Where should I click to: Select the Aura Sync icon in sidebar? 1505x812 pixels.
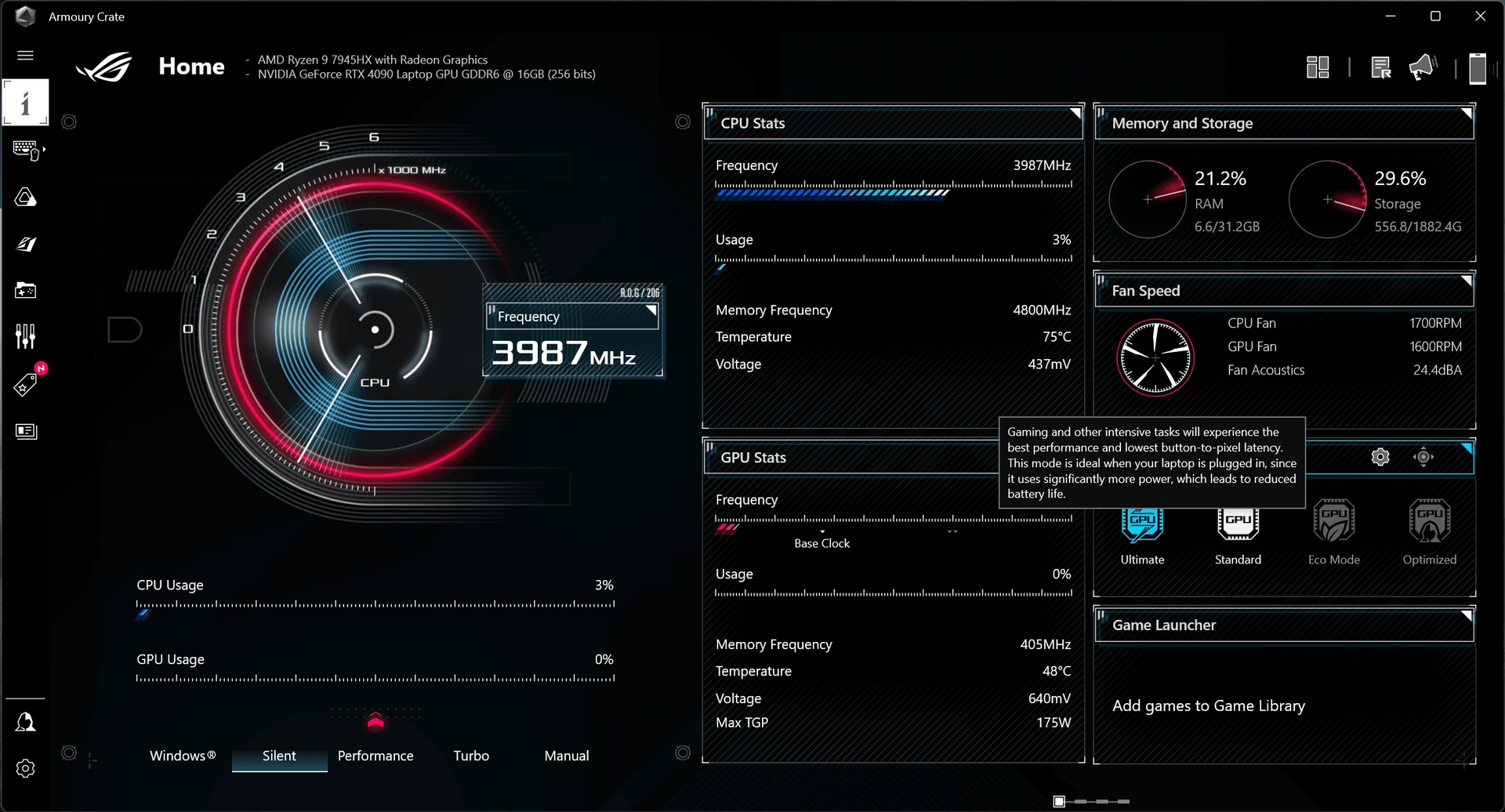[x=26, y=198]
